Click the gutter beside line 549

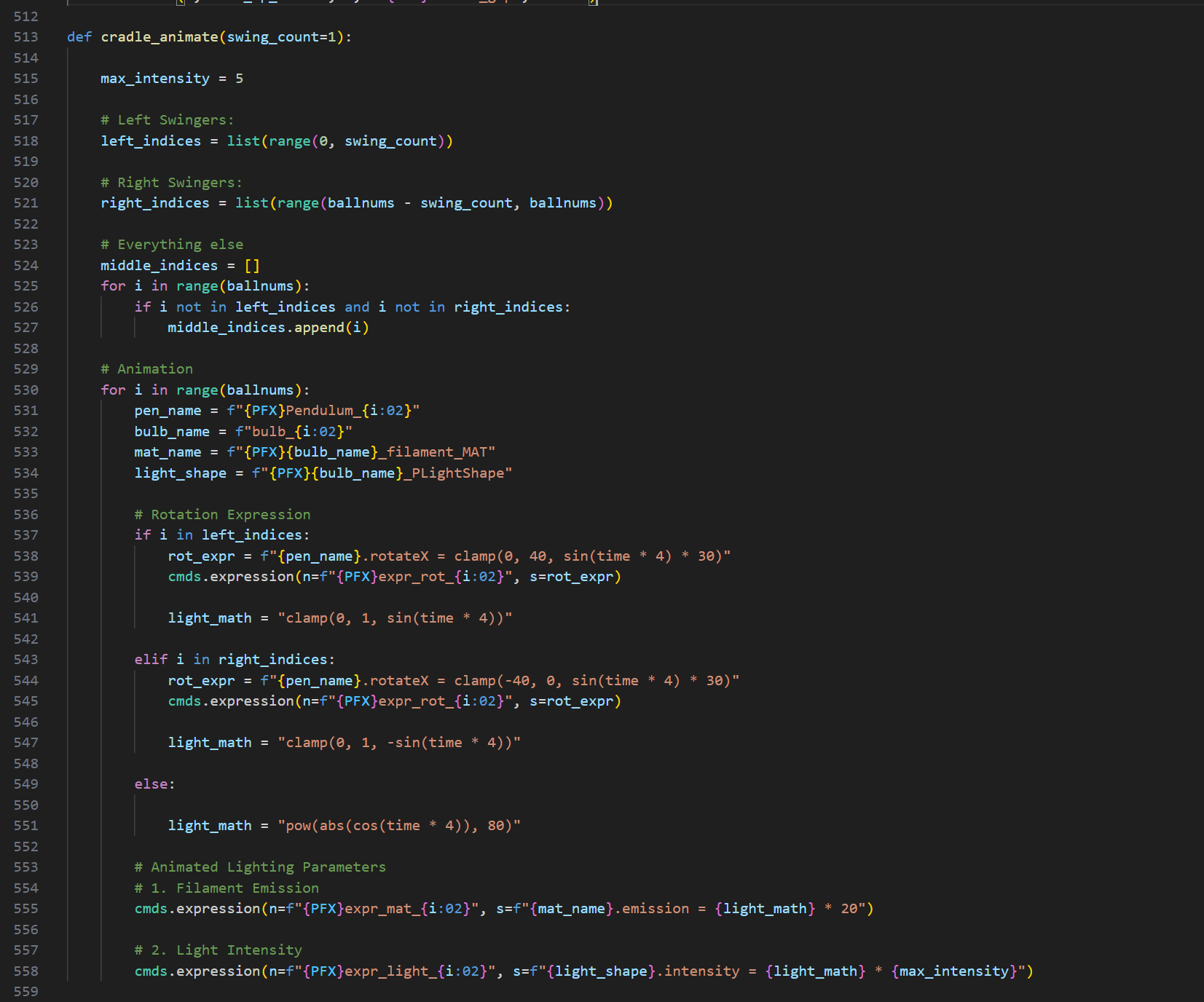tap(26, 784)
